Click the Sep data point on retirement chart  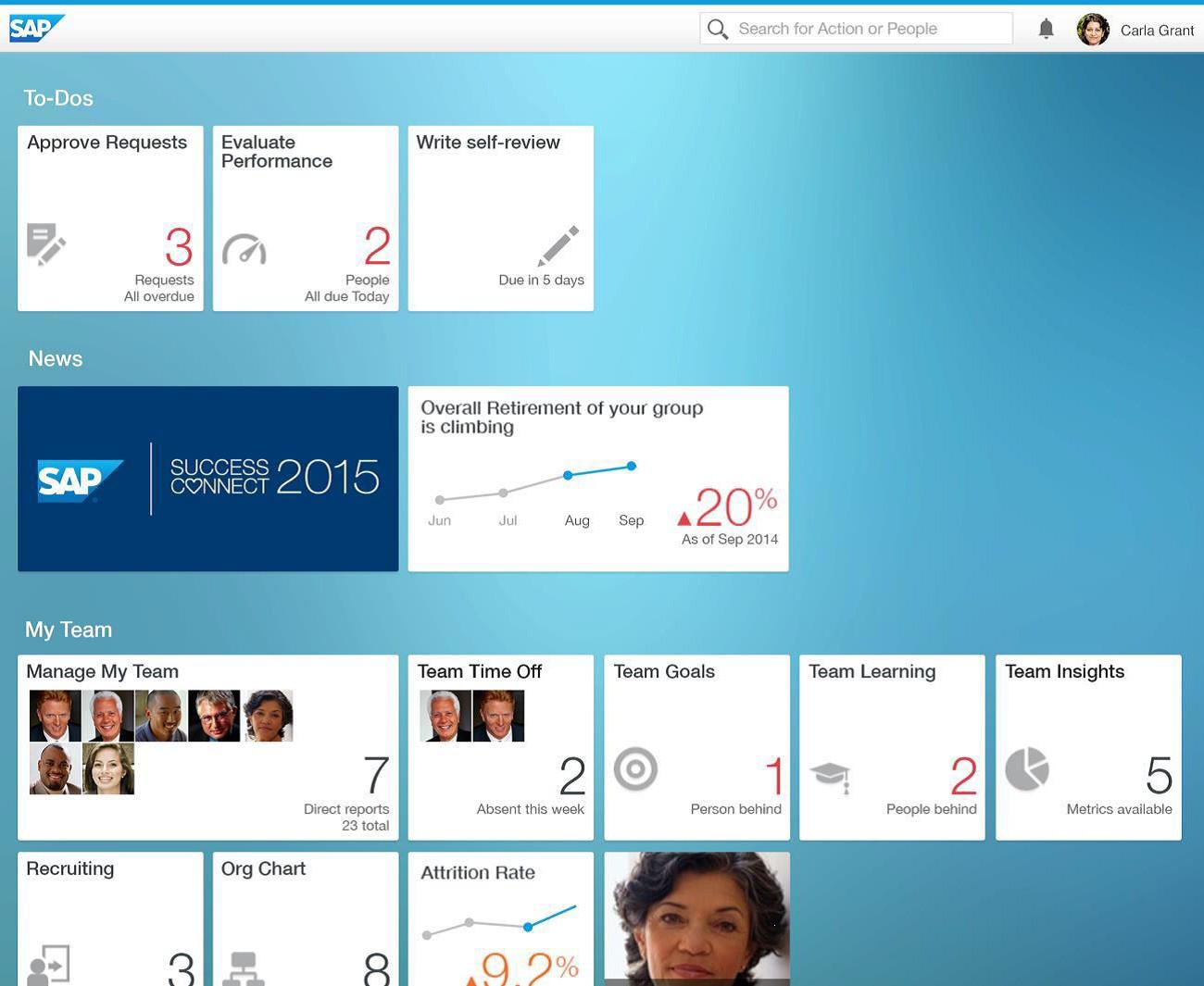(631, 466)
